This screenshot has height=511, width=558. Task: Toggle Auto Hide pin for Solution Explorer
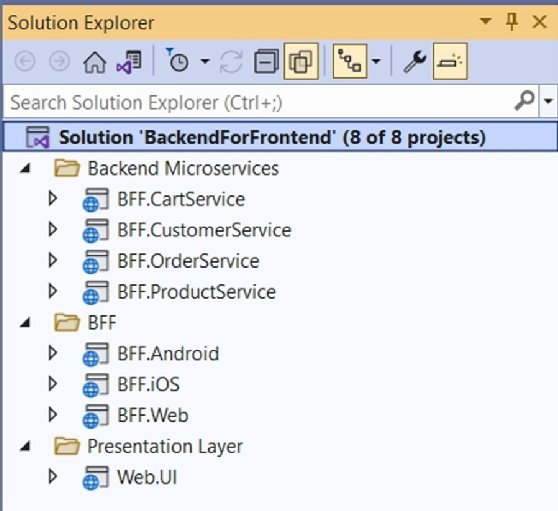click(x=512, y=22)
